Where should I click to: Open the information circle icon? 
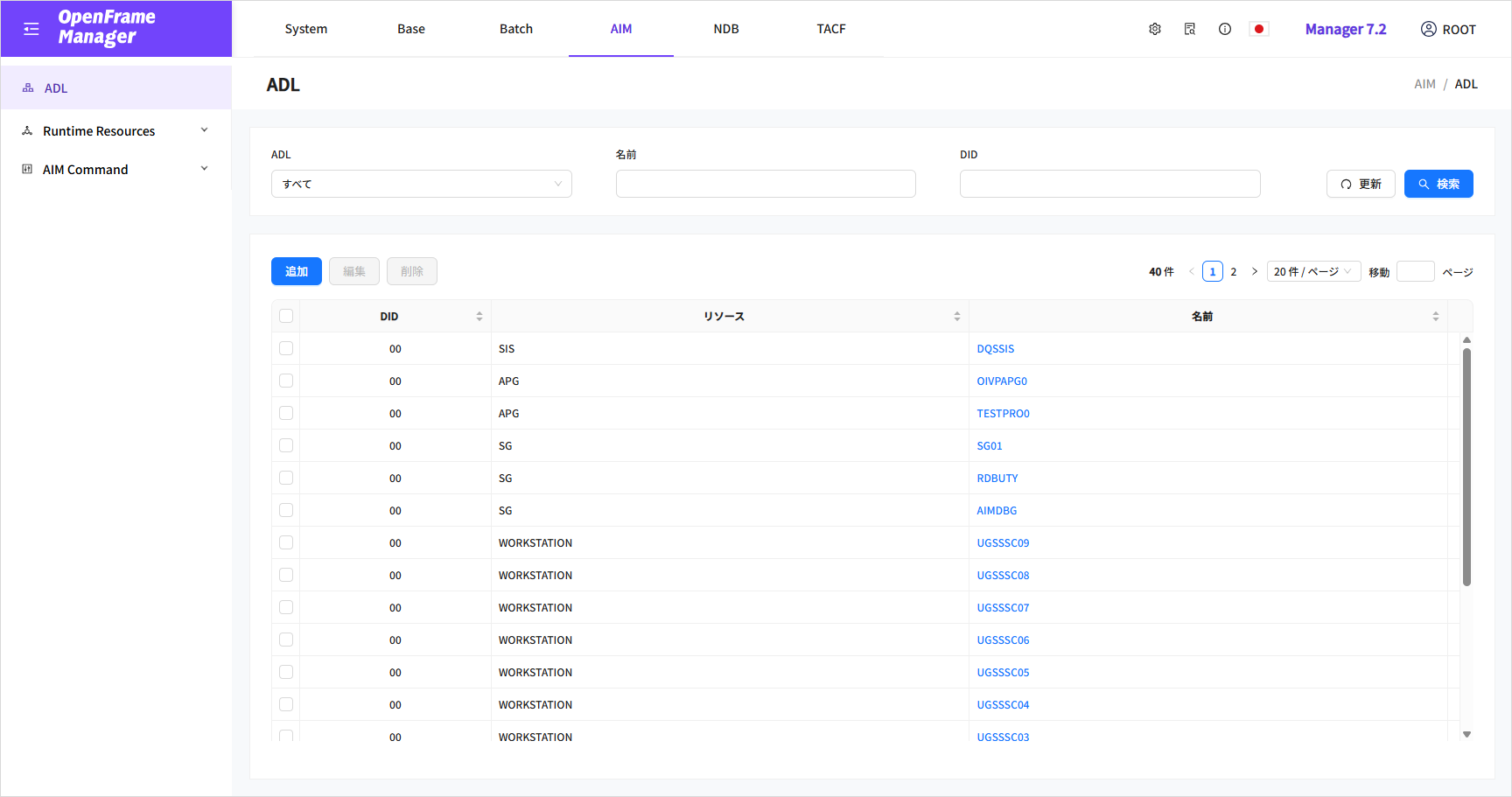pyautogui.click(x=1225, y=29)
